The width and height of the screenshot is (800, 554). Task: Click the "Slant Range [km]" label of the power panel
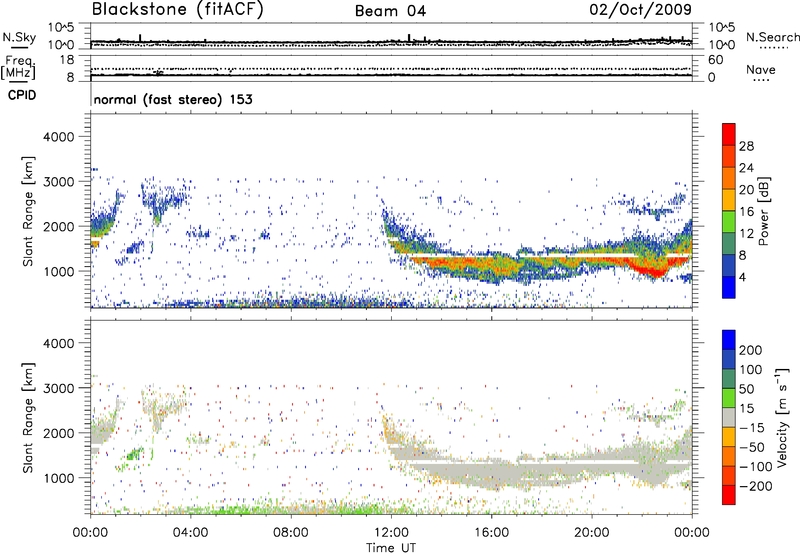[x=28, y=211]
